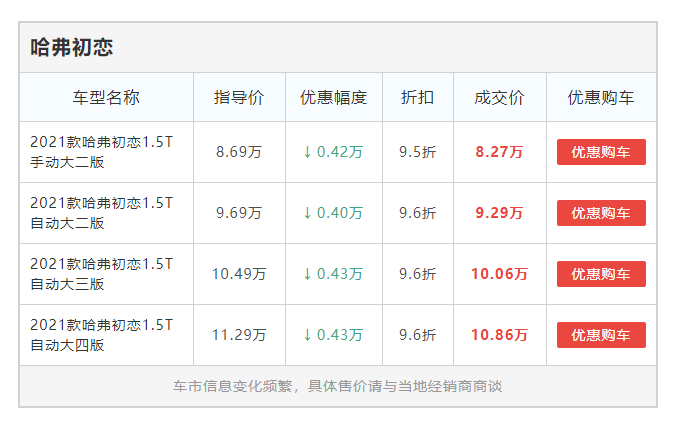This screenshot has height=425, width=680.
Task: Click the red deal price 8.27万
Action: pyautogui.click(x=500, y=152)
